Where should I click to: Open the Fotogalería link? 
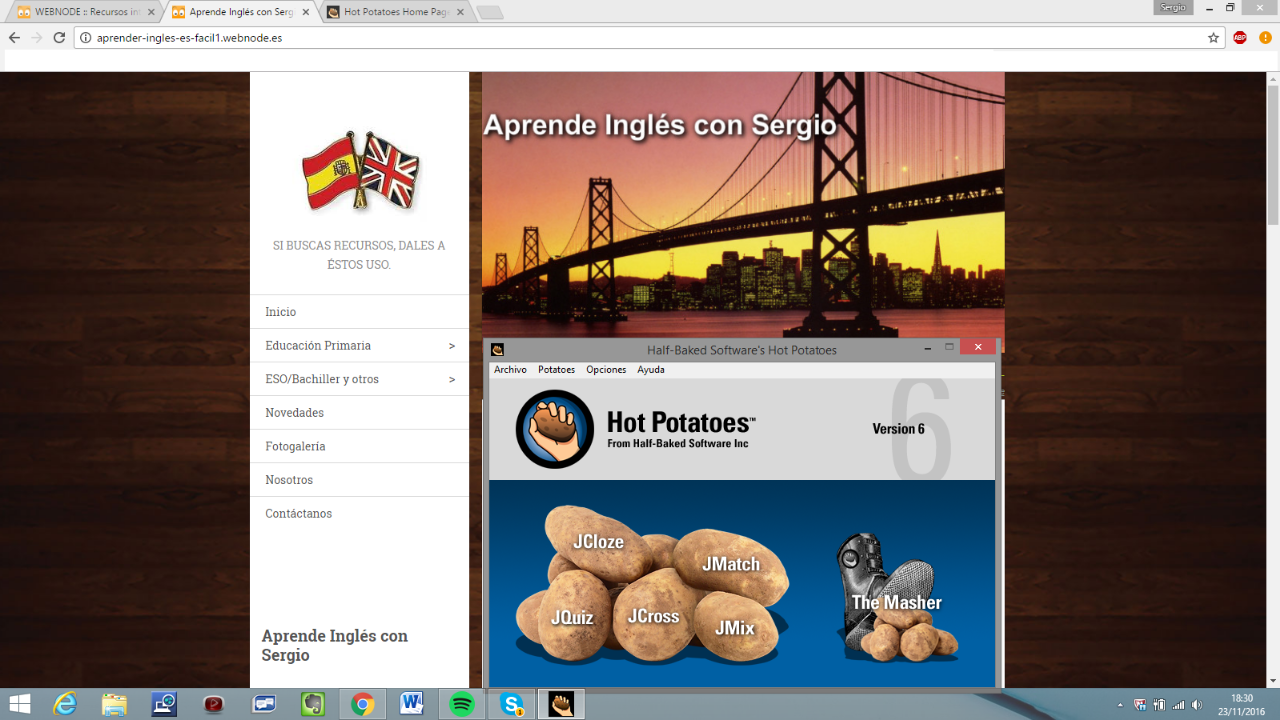pos(295,446)
